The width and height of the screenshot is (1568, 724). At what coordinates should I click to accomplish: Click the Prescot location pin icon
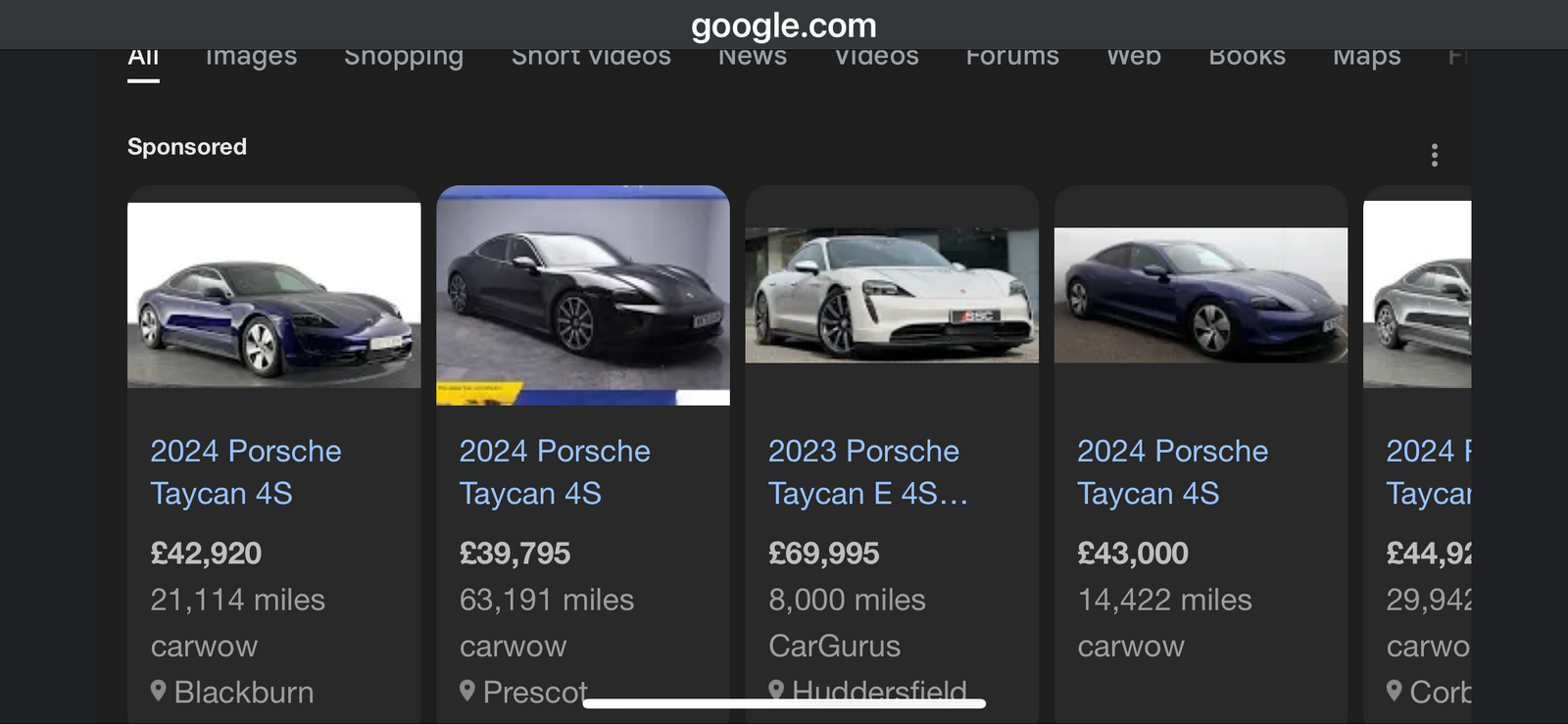click(467, 691)
